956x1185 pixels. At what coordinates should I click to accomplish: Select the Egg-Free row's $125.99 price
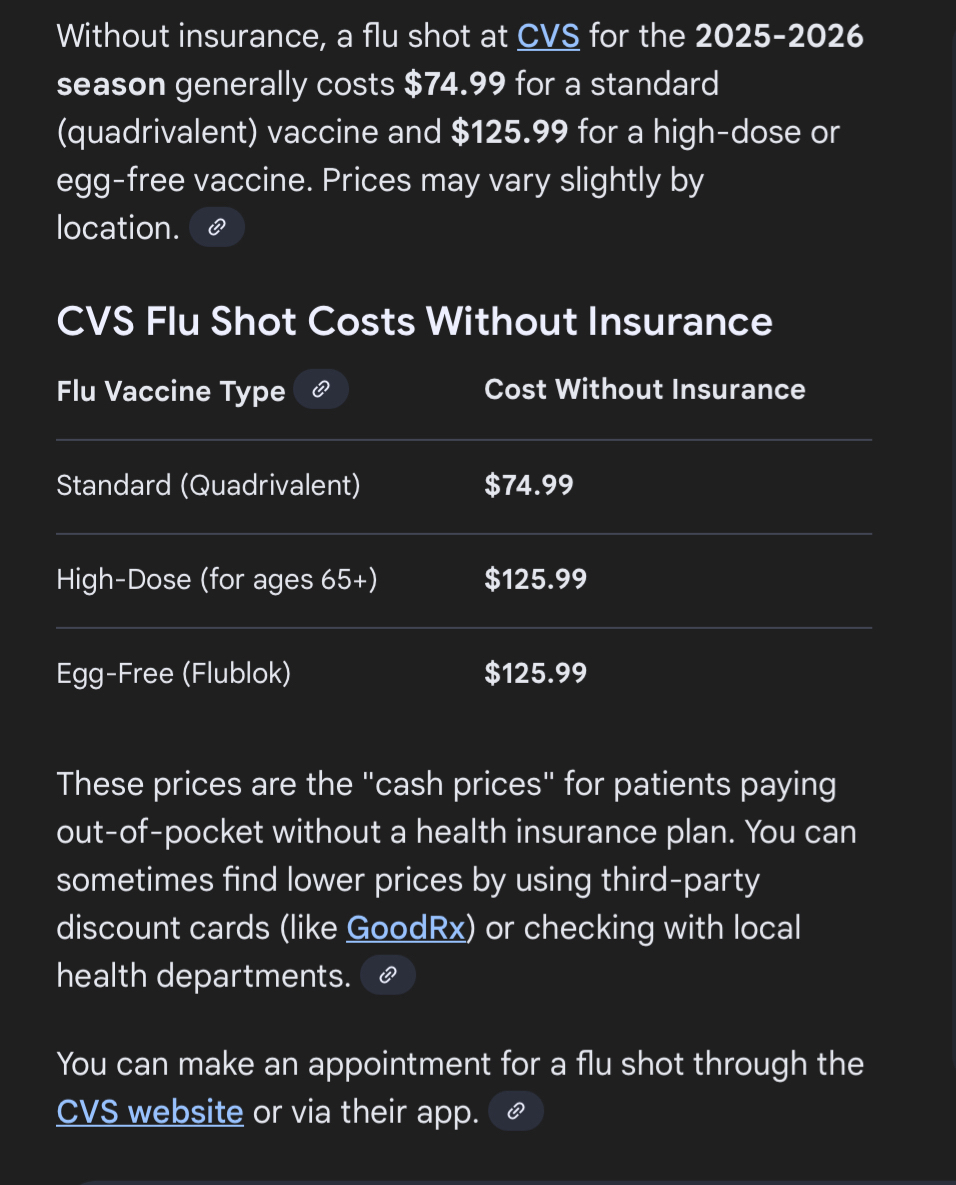click(x=536, y=674)
